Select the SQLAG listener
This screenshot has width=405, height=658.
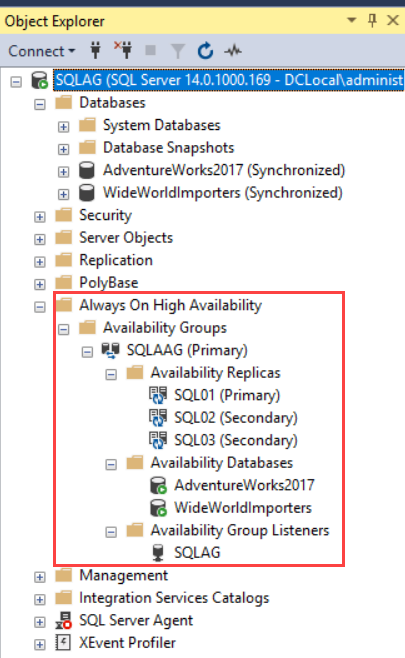pyautogui.click(x=197, y=553)
